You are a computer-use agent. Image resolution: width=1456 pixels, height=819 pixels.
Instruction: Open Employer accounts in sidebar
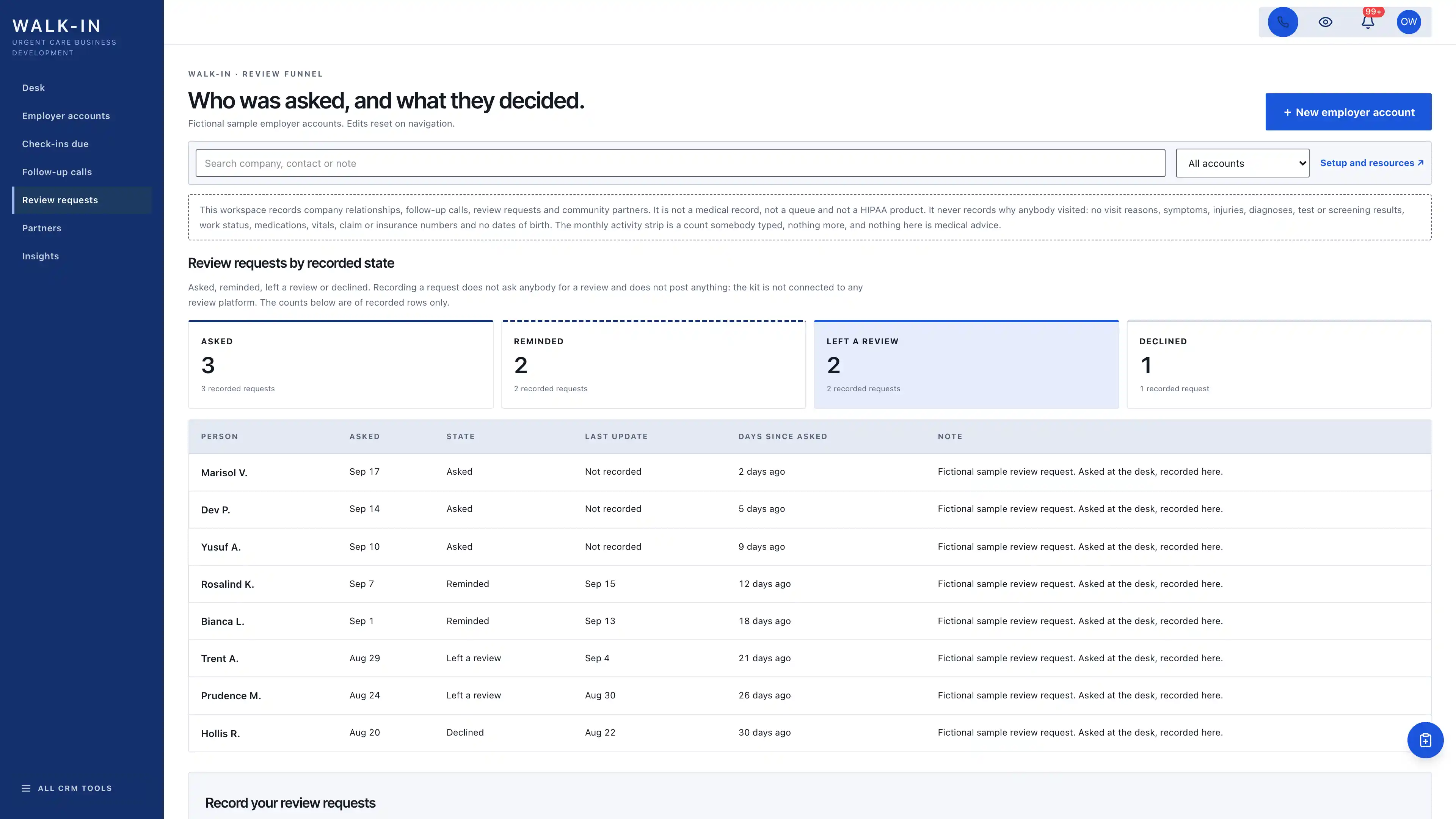click(82, 116)
